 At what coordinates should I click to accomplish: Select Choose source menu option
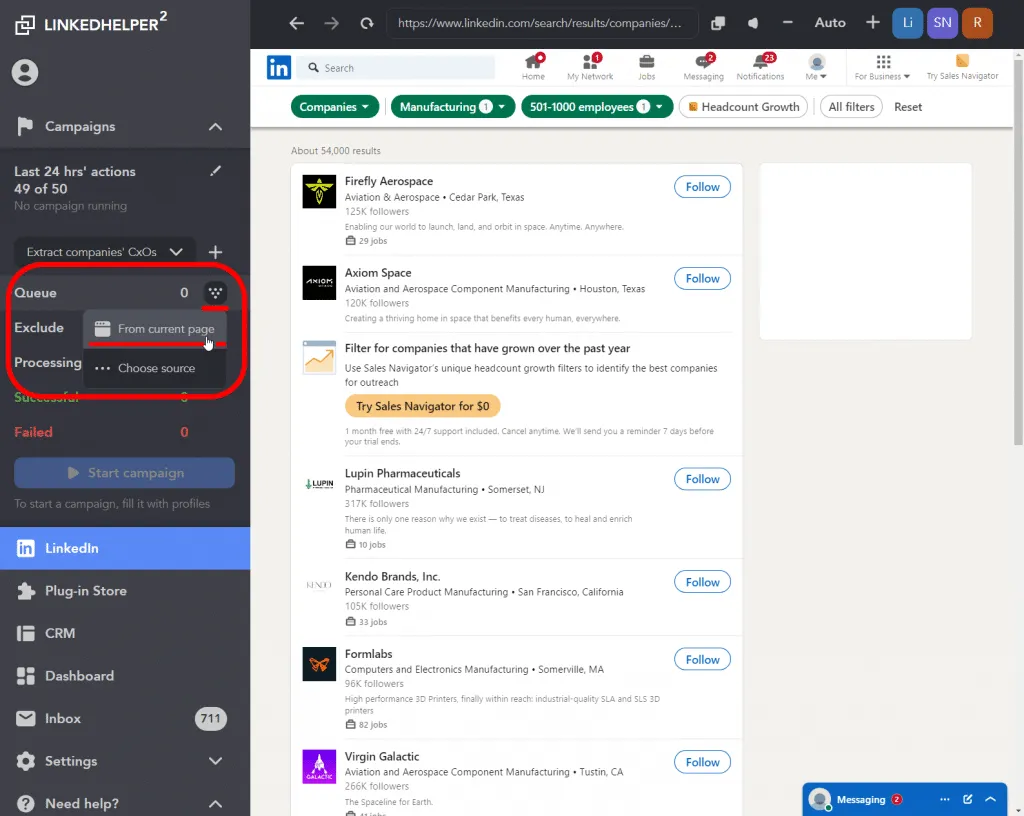155,368
